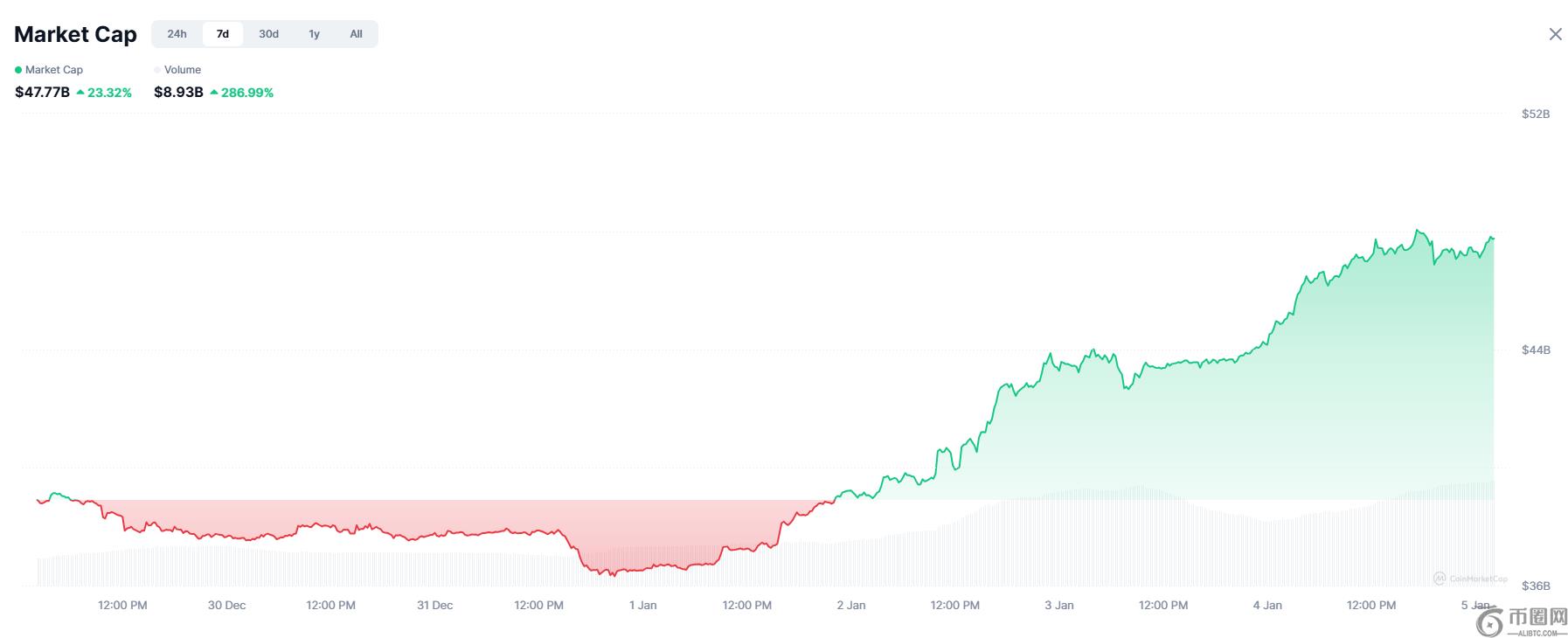Show the 30d chart range
1568x638 pixels.
[268, 34]
